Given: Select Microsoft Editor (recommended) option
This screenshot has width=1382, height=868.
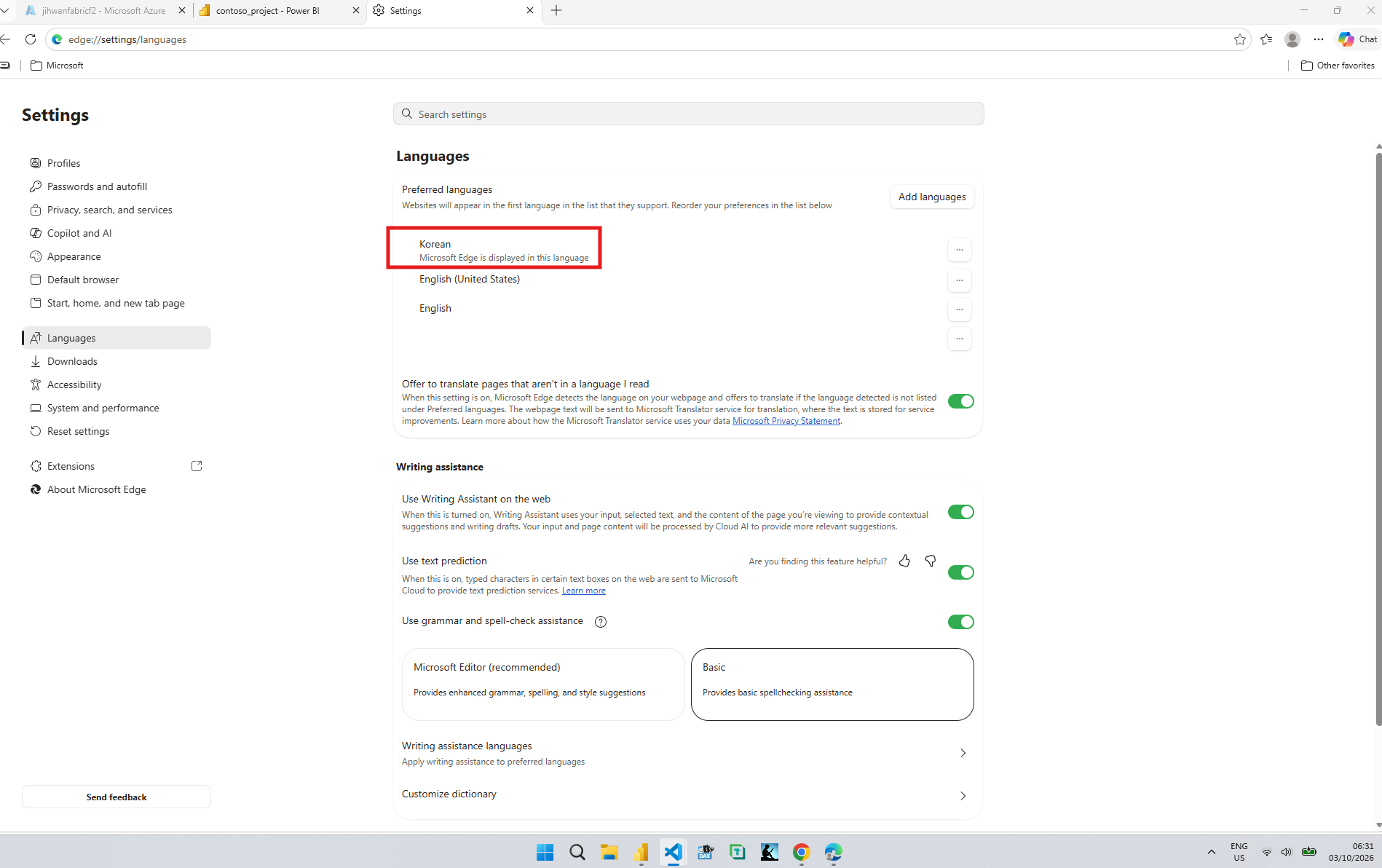Looking at the screenshot, I should pos(543,684).
